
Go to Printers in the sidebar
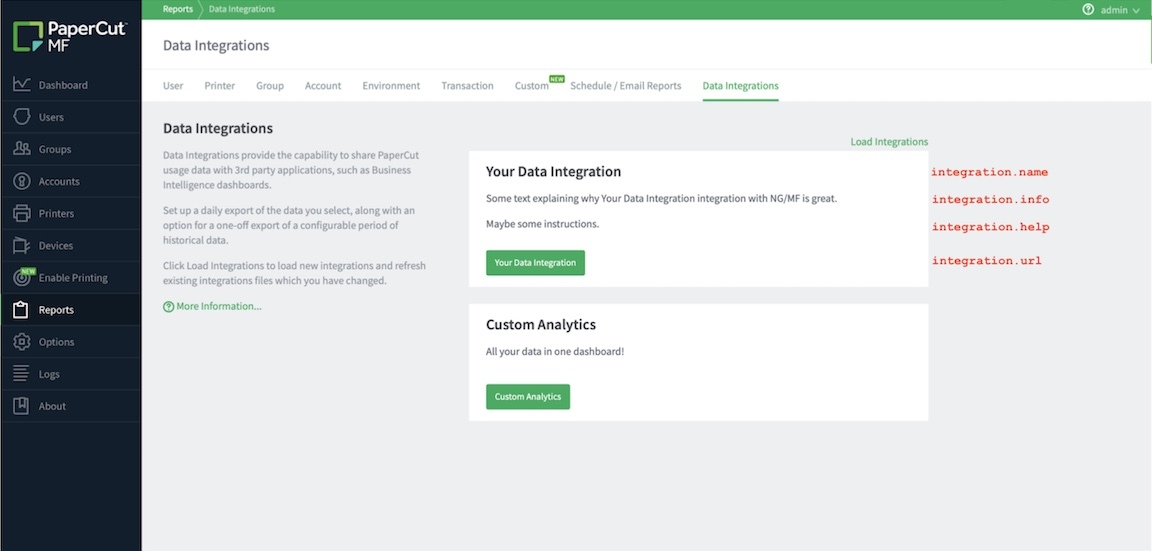(x=71, y=214)
